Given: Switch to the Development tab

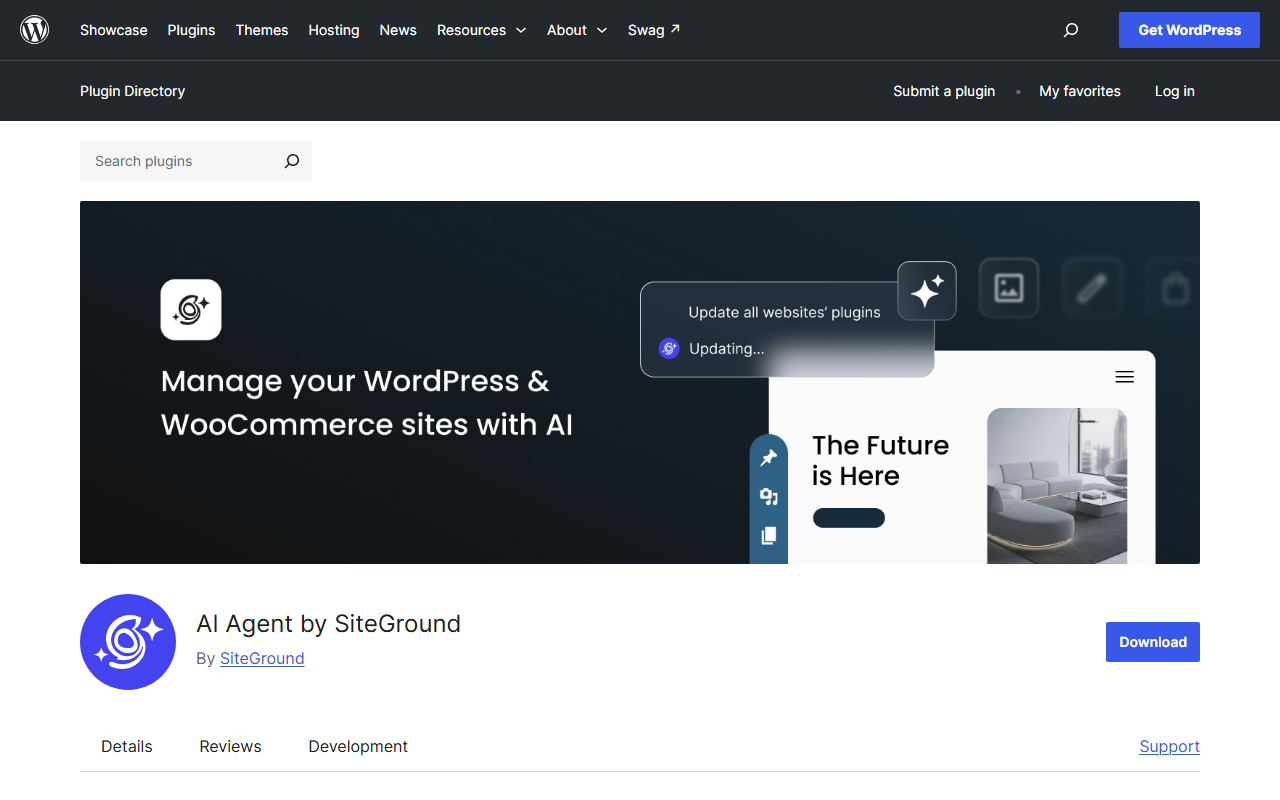Looking at the screenshot, I should 358,746.
